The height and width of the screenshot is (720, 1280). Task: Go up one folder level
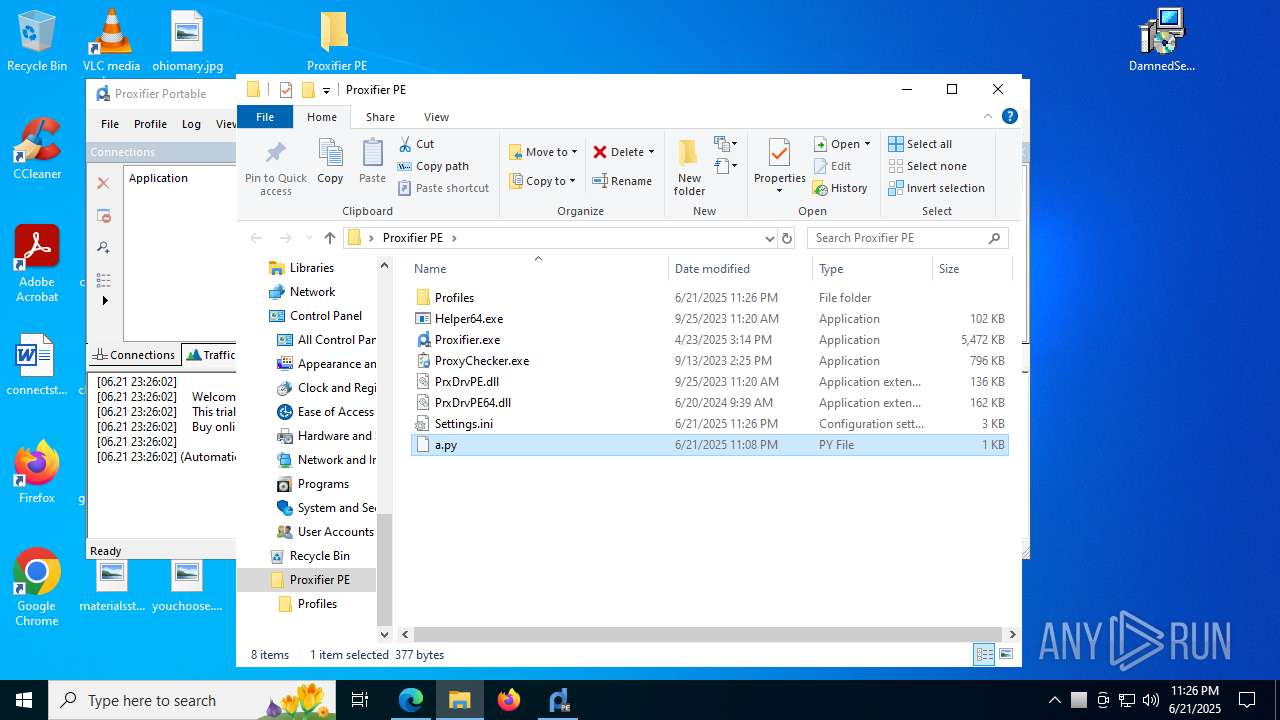pyautogui.click(x=330, y=238)
